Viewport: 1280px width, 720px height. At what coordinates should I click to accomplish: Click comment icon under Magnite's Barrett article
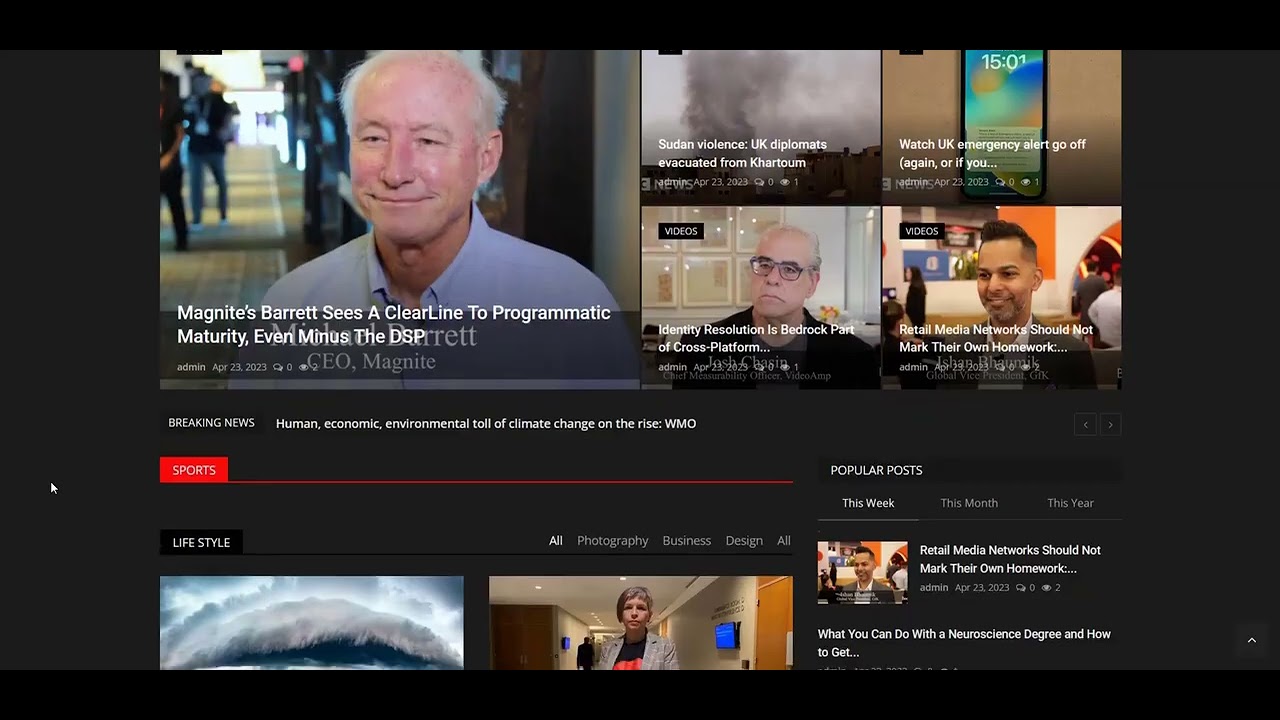click(278, 367)
